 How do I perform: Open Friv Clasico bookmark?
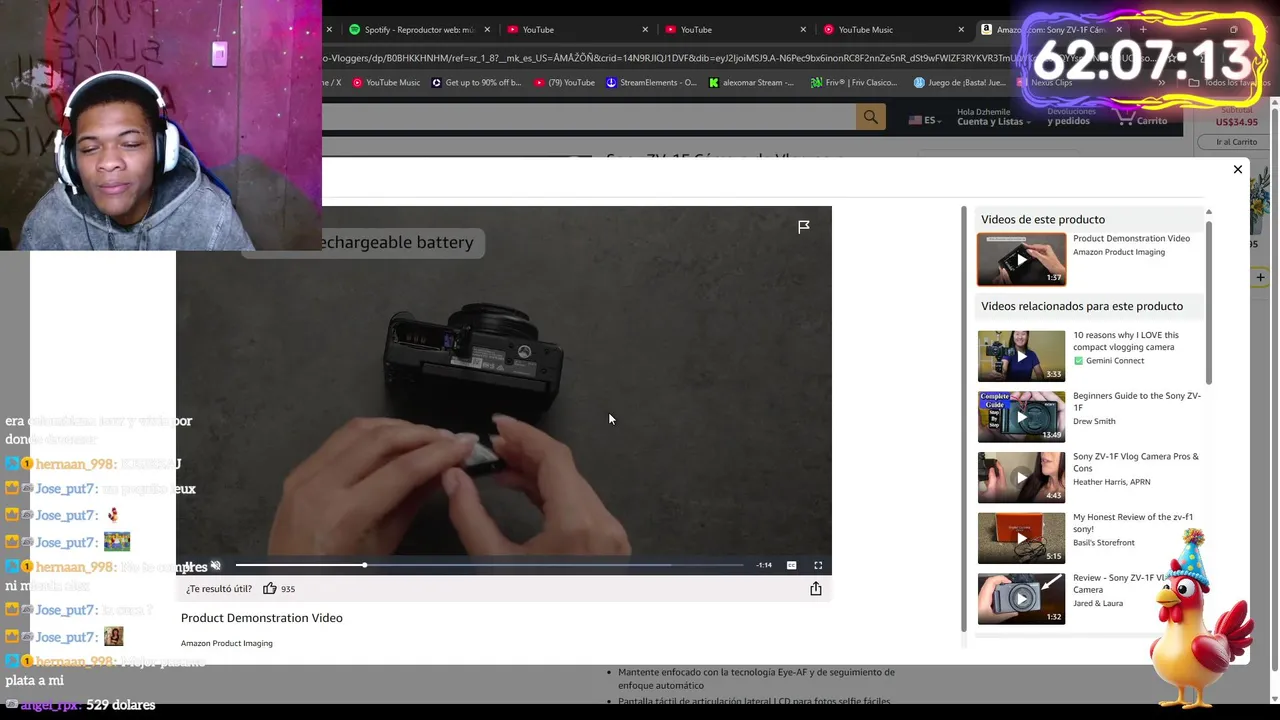[853, 83]
